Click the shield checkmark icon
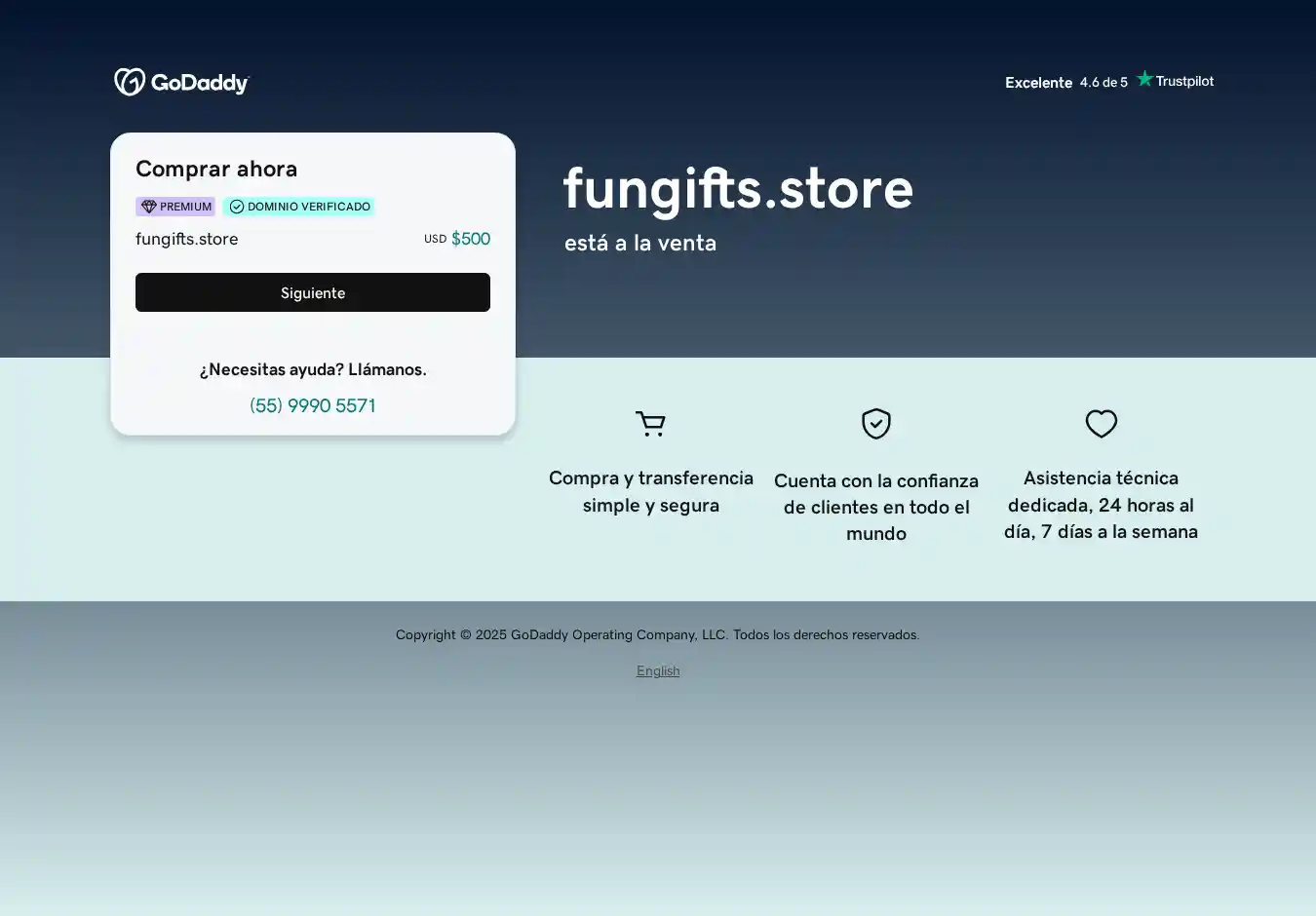This screenshot has height=916, width=1316. [875, 424]
